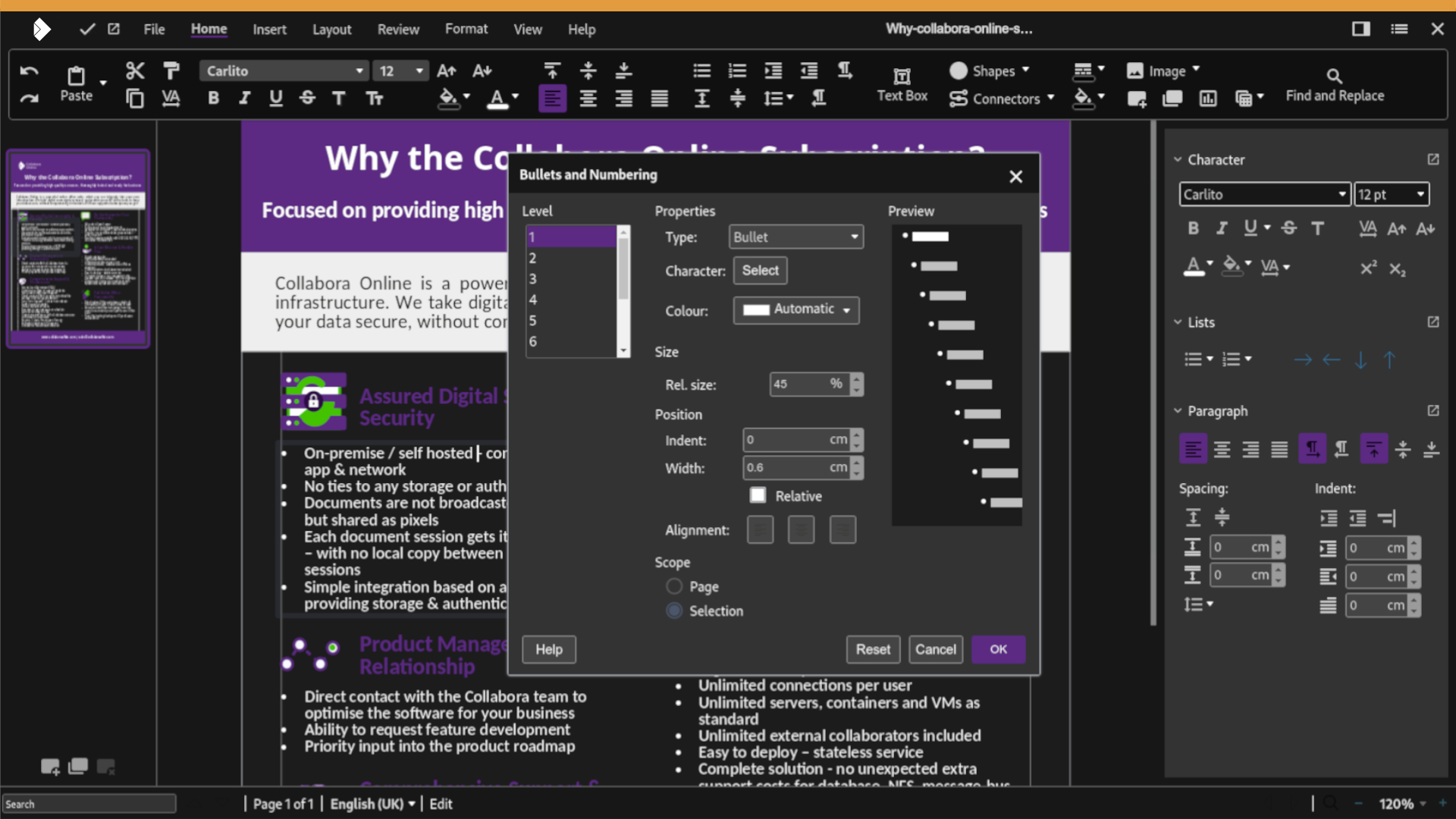
Task: Click the Redo arrow icon
Action: tap(29, 99)
